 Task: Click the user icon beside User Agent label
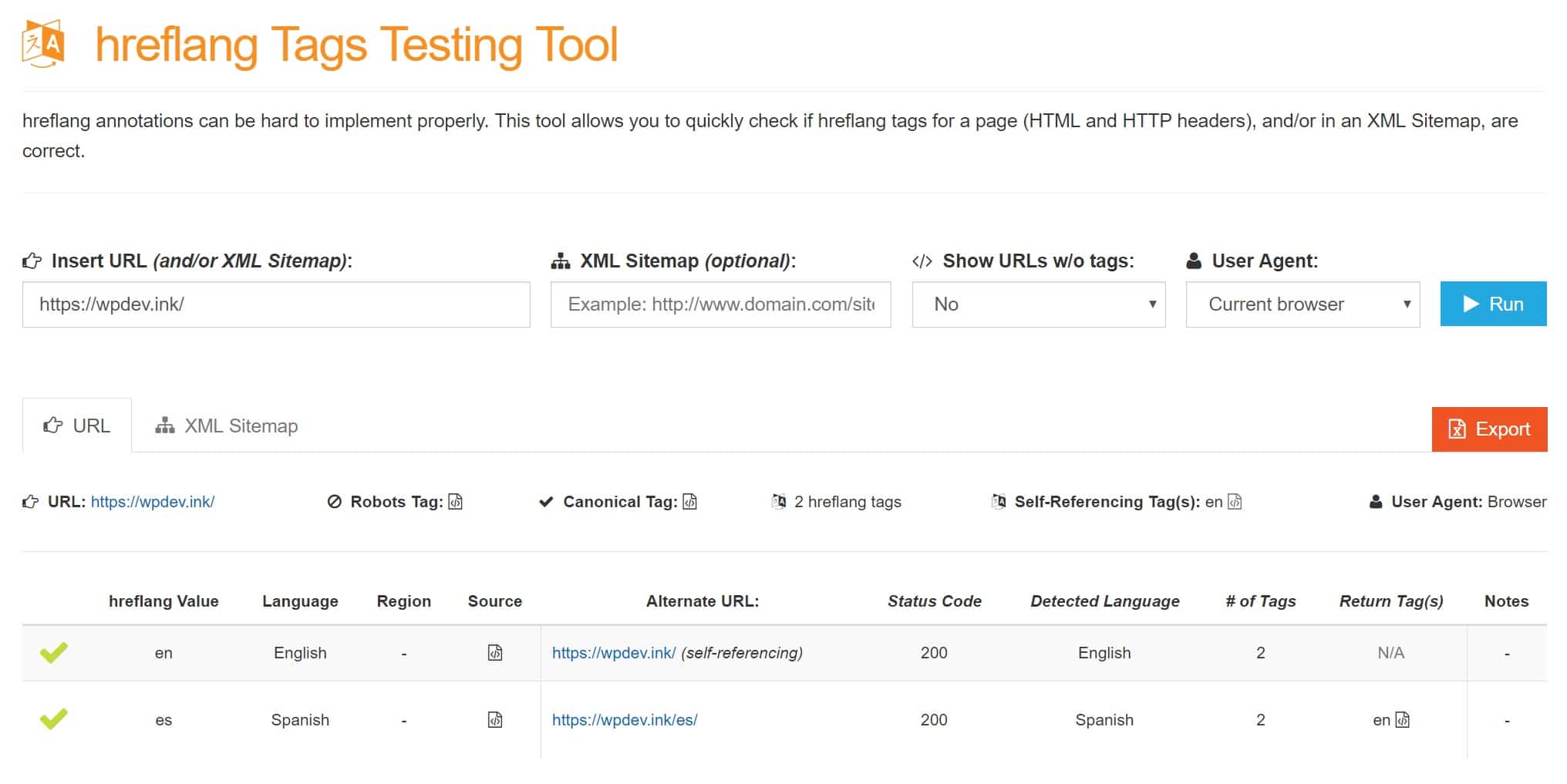[1195, 261]
